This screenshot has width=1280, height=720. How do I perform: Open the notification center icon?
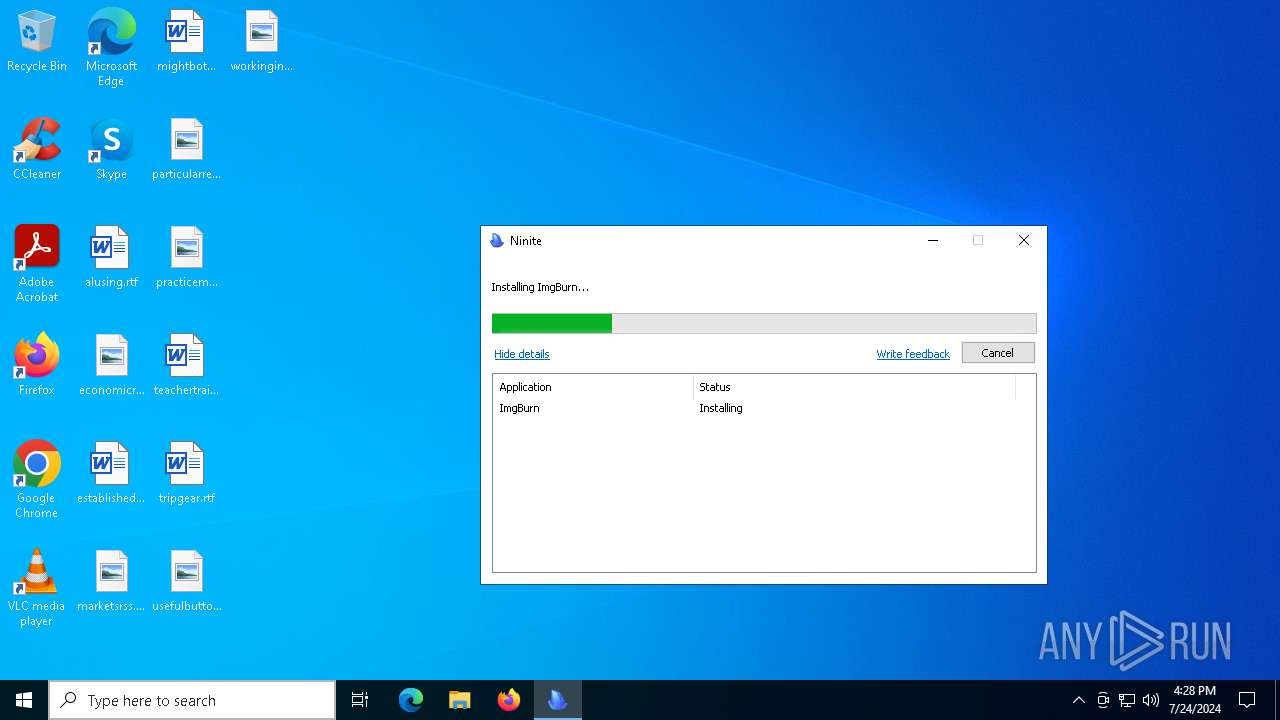click(x=1247, y=700)
